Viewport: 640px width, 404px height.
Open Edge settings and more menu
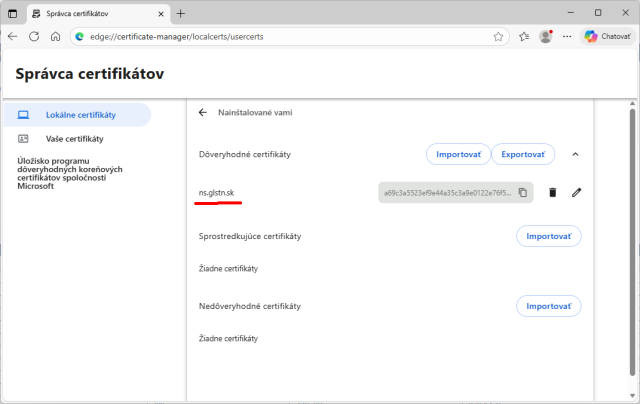click(x=567, y=36)
